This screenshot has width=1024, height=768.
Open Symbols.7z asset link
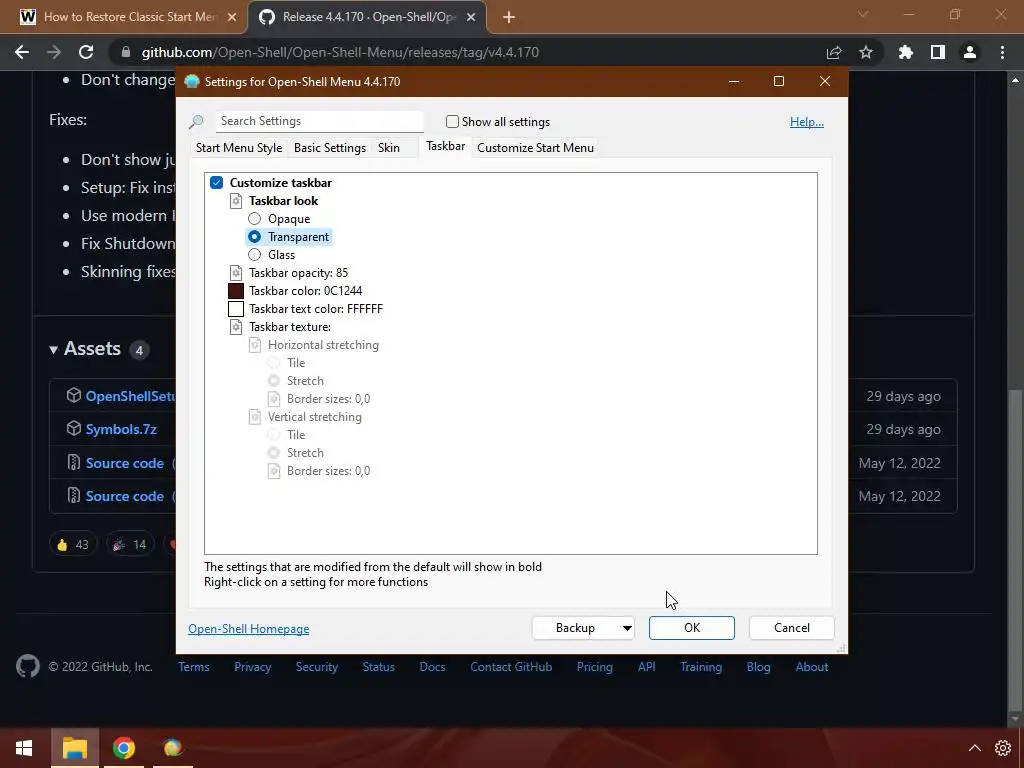click(121, 429)
